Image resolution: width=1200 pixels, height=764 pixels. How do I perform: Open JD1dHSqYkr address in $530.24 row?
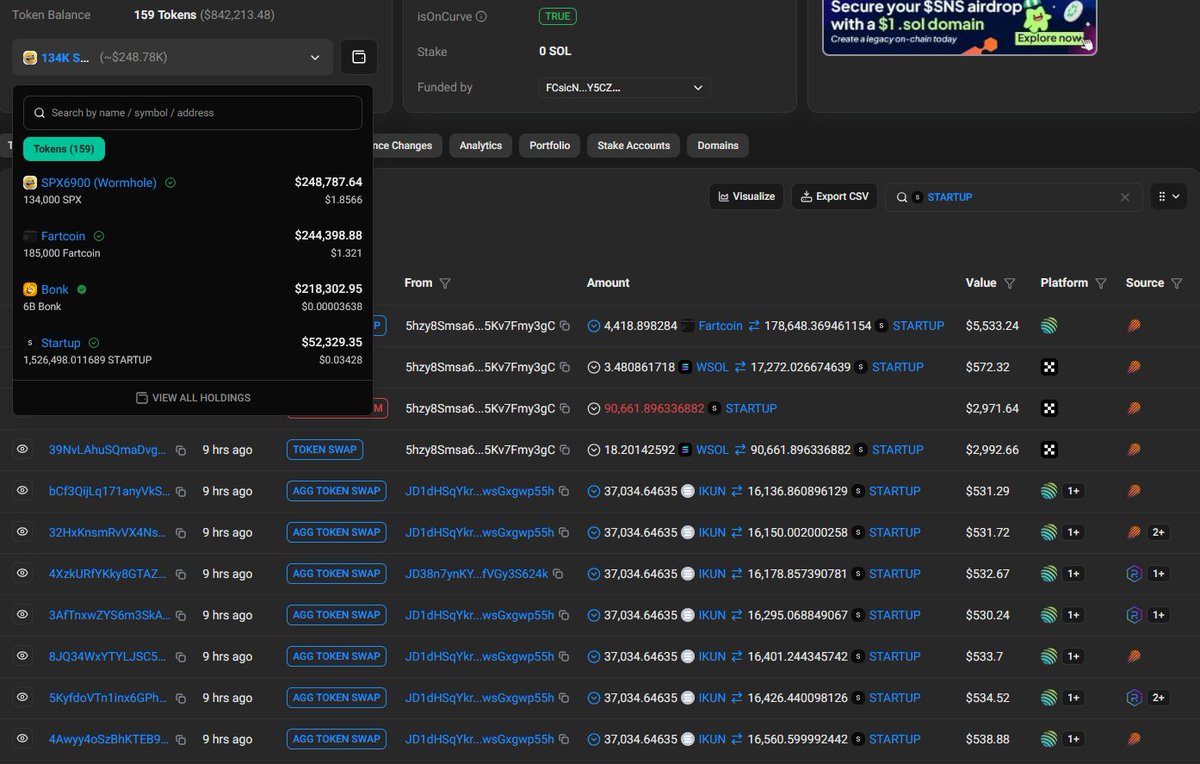(x=479, y=615)
